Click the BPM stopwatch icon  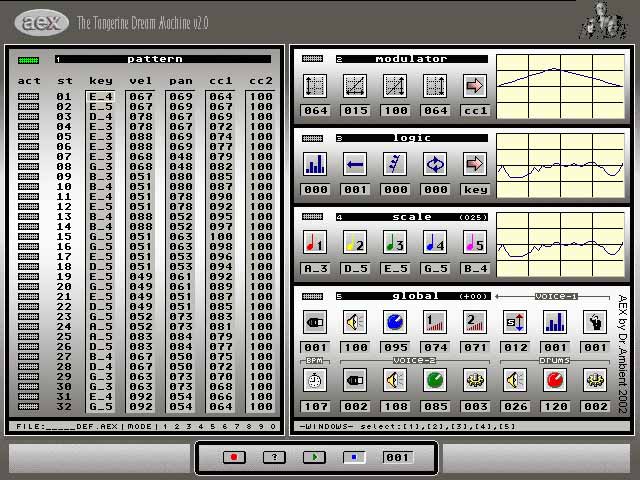click(315, 381)
